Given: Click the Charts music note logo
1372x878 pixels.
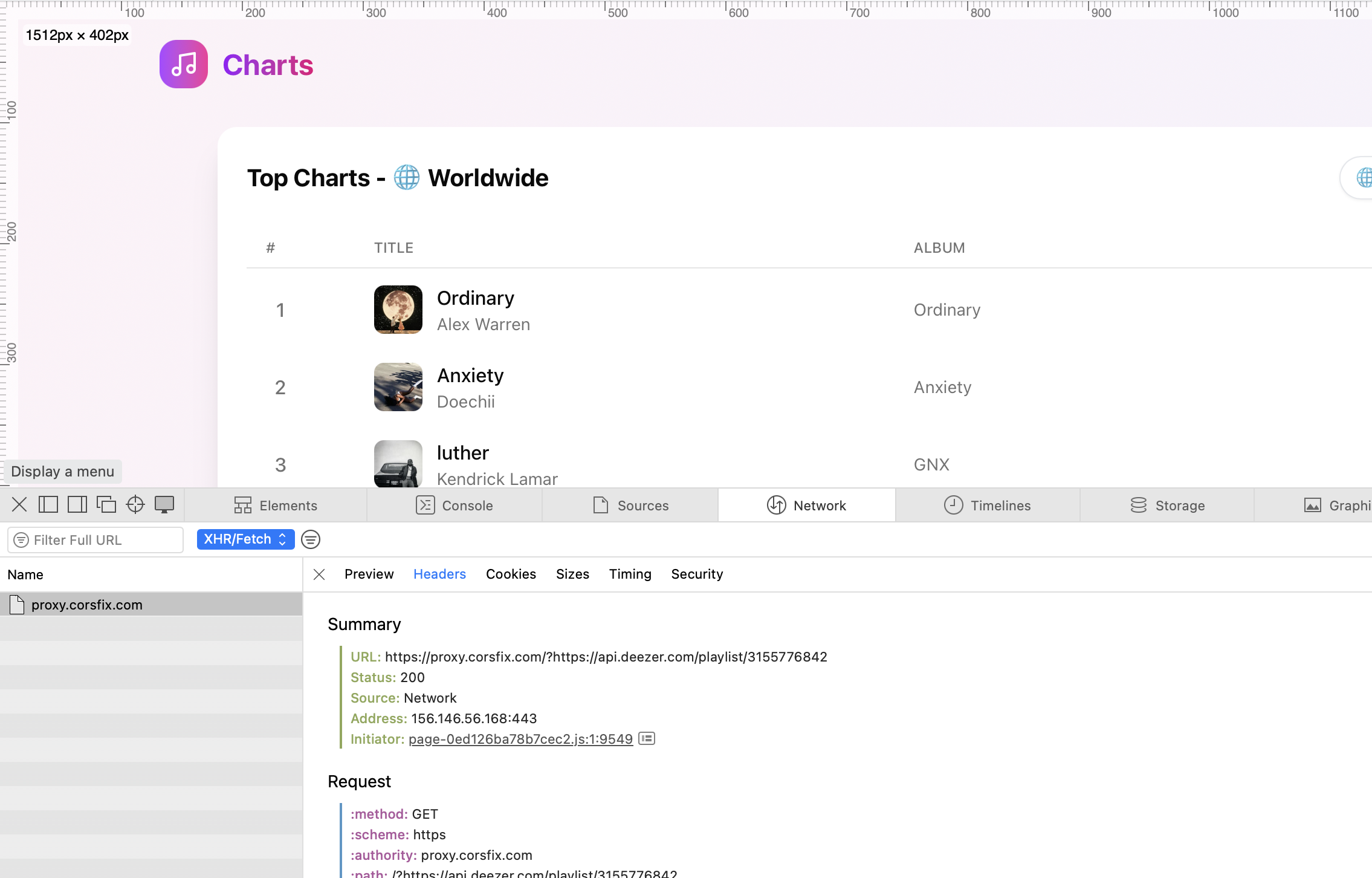Looking at the screenshot, I should tap(184, 64).
